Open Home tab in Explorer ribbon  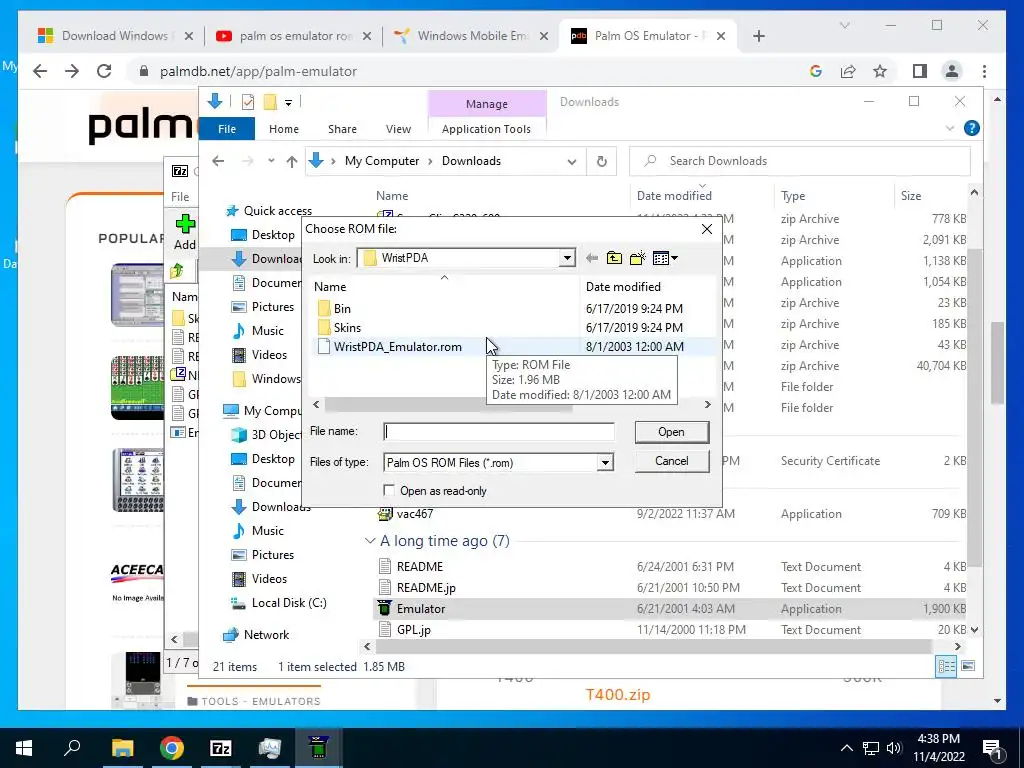pos(283,129)
